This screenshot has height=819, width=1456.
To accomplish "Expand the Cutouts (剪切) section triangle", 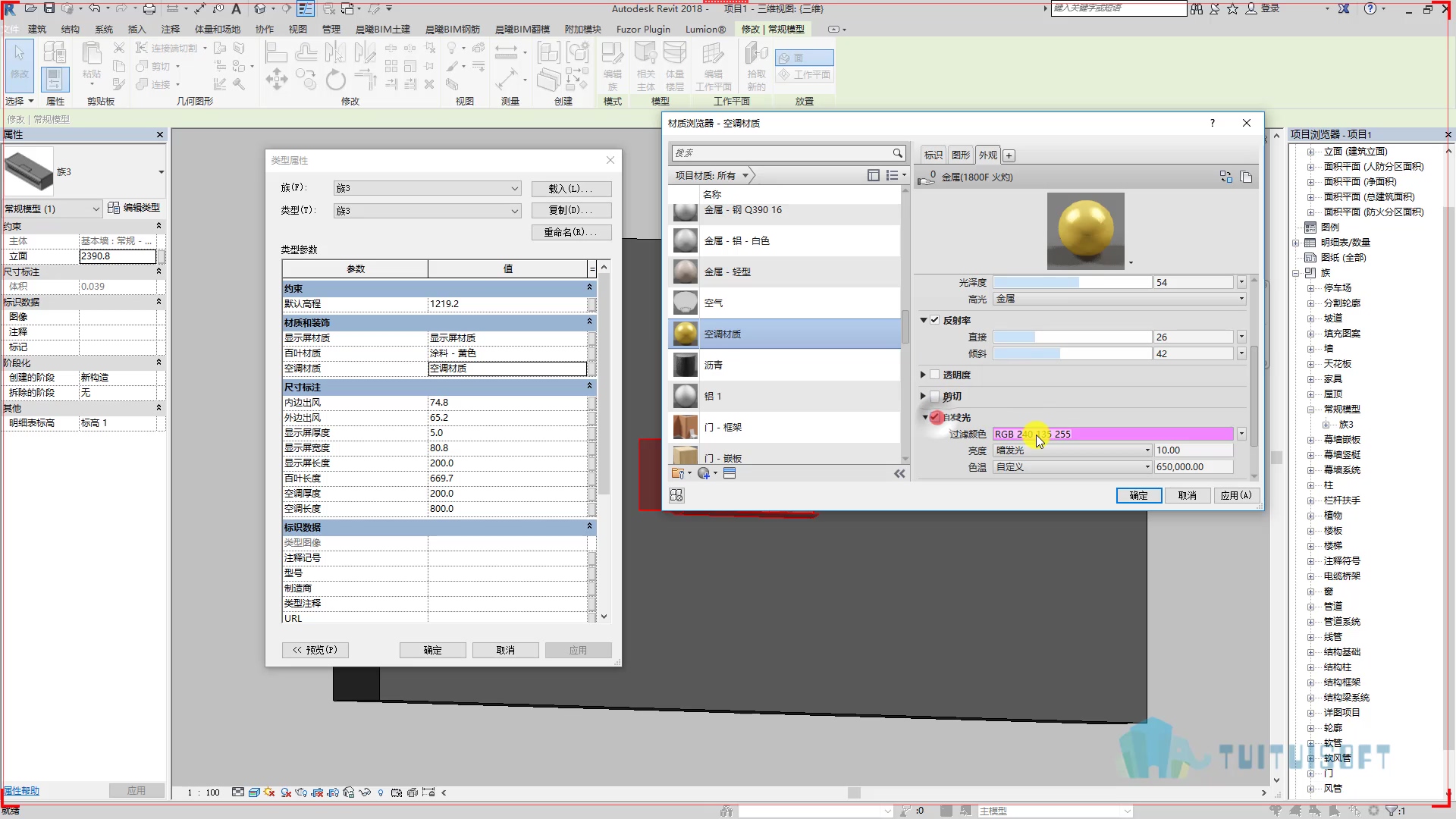I will 923,396.
